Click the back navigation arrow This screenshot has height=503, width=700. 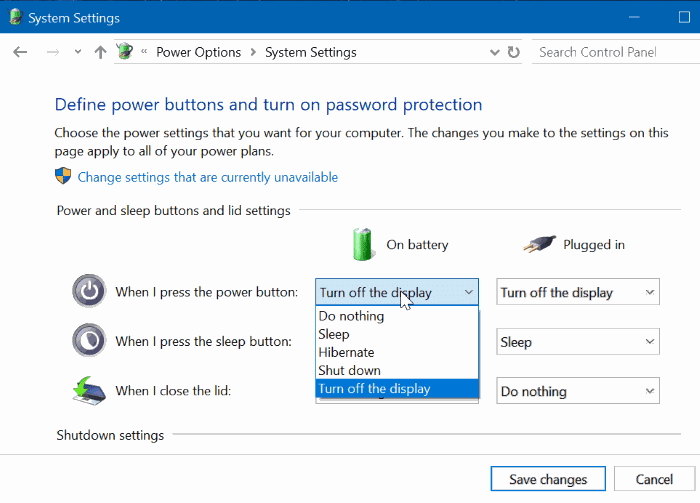20,52
